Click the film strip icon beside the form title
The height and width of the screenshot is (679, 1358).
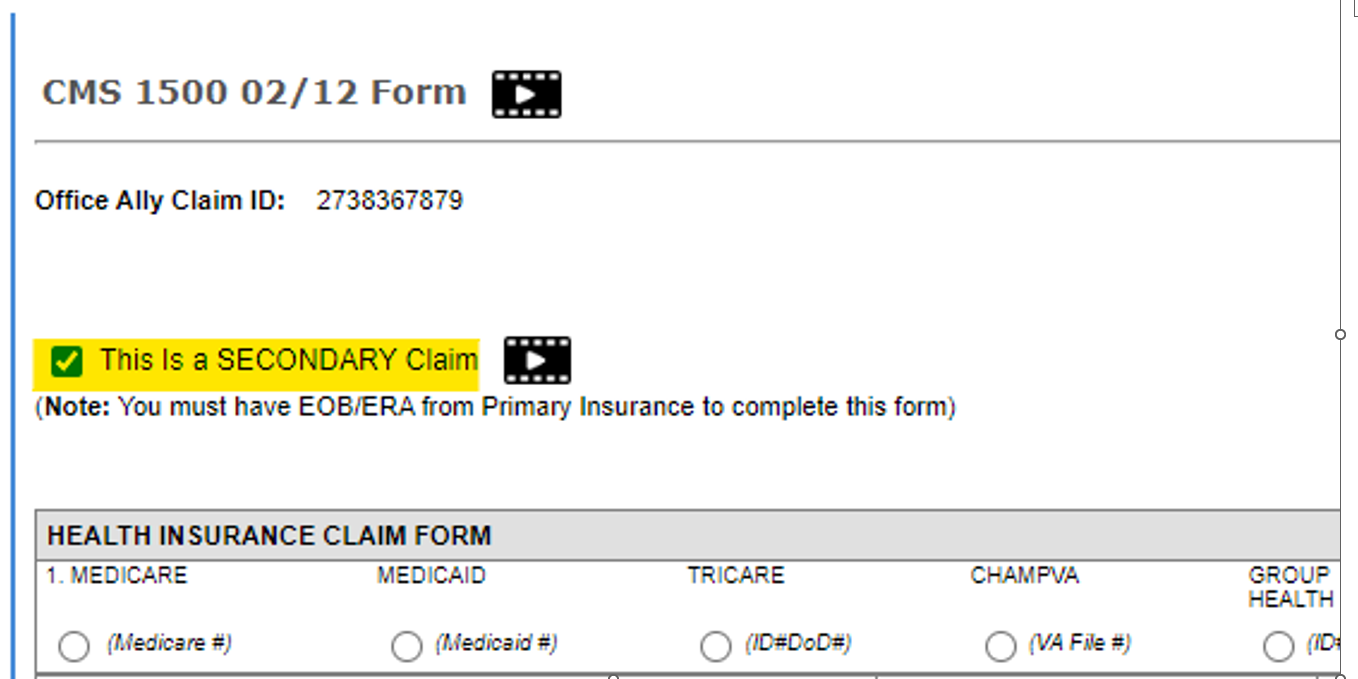[x=529, y=93]
